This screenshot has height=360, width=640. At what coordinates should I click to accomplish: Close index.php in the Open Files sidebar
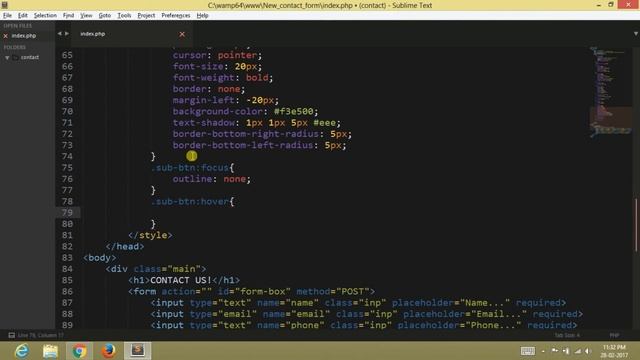(x=6, y=36)
